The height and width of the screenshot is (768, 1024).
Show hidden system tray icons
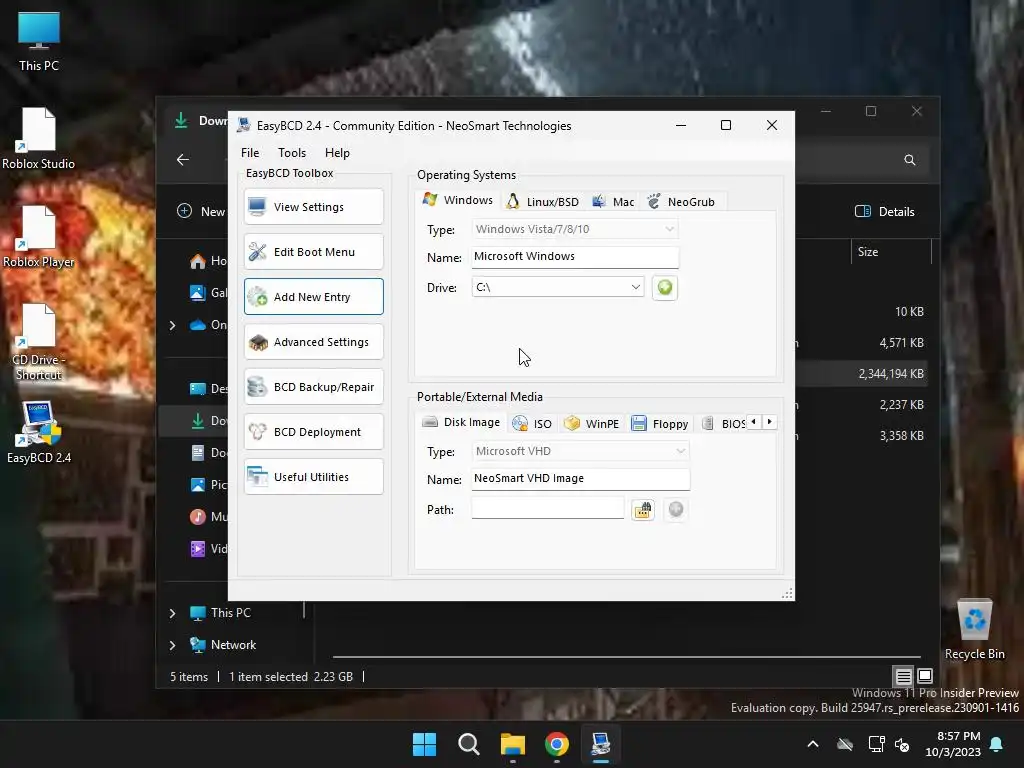[812, 744]
